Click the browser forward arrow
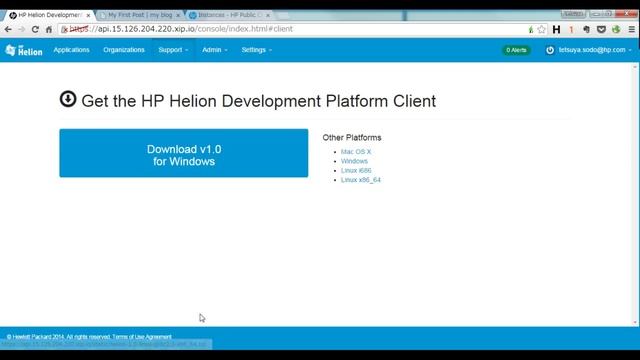640x360 pixels. 22,29
